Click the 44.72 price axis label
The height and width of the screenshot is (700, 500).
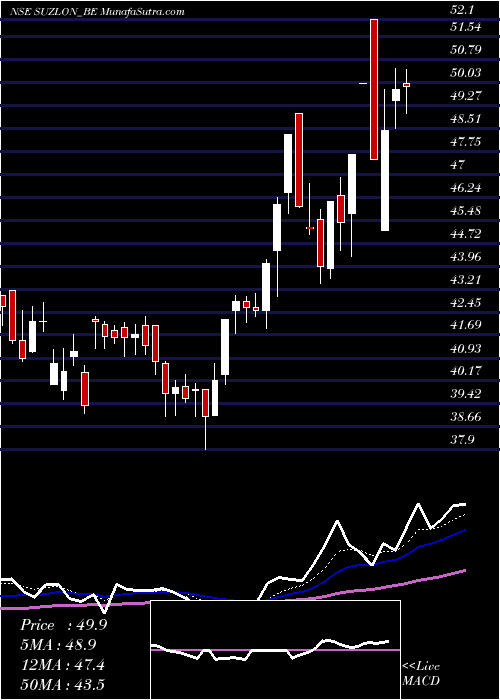[466, 233]
